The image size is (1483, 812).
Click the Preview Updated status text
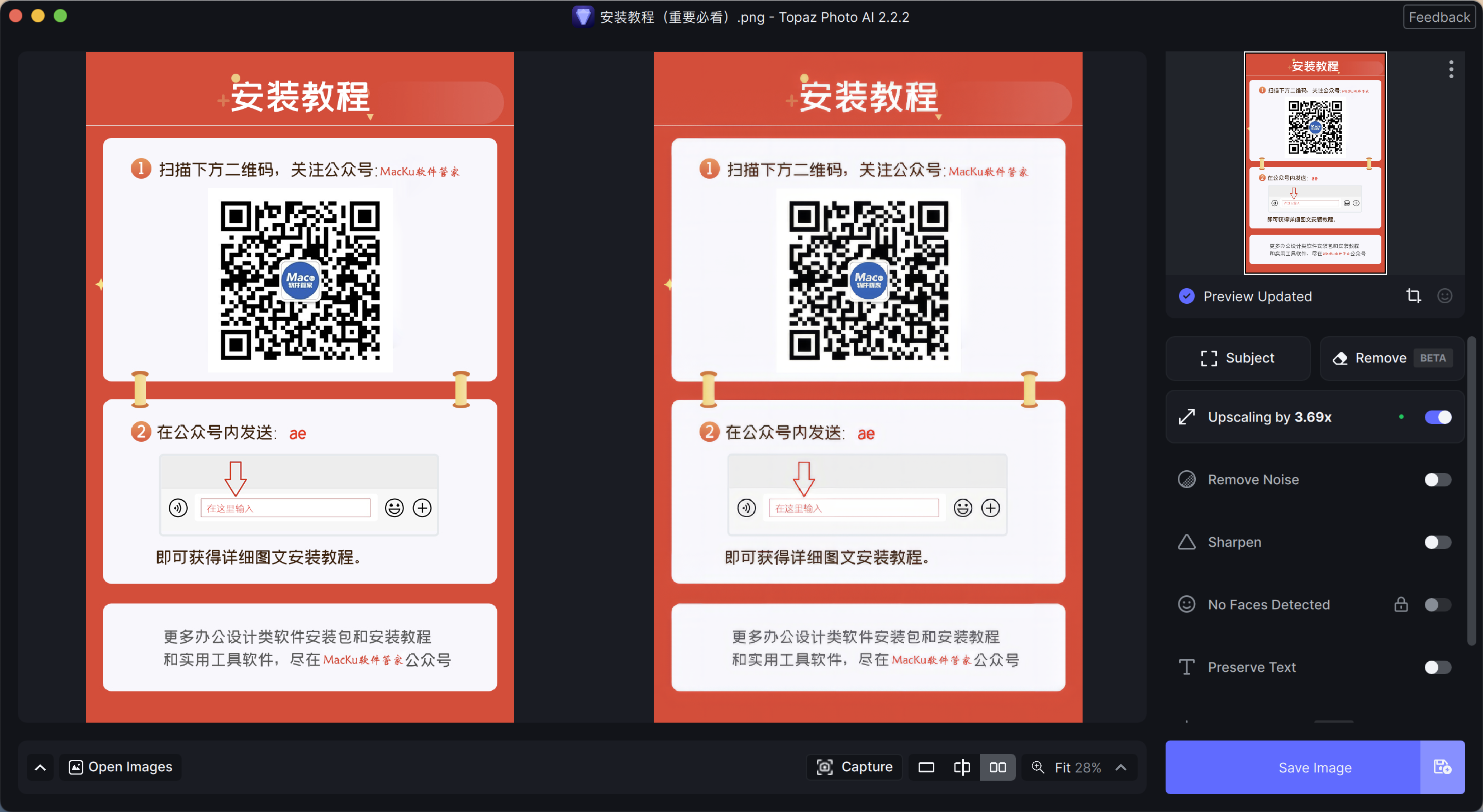click(x=1257, y=296)
